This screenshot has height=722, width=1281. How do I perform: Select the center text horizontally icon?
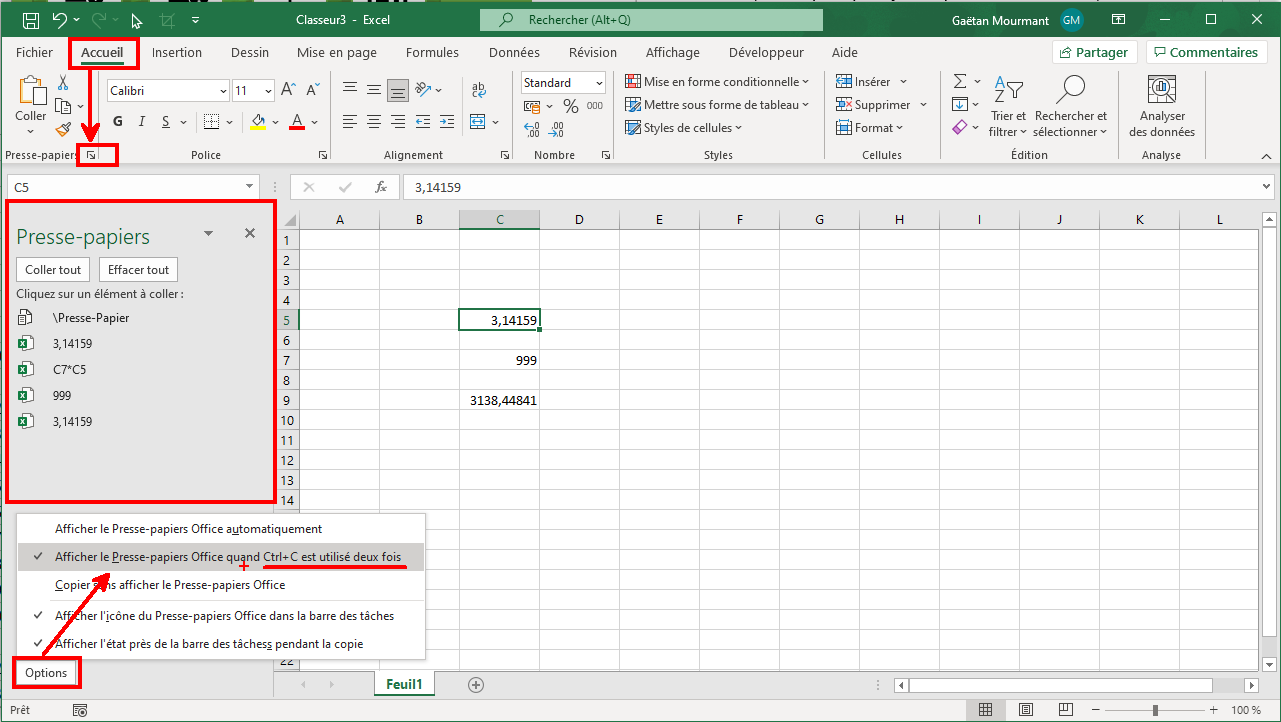pos(374,122)
